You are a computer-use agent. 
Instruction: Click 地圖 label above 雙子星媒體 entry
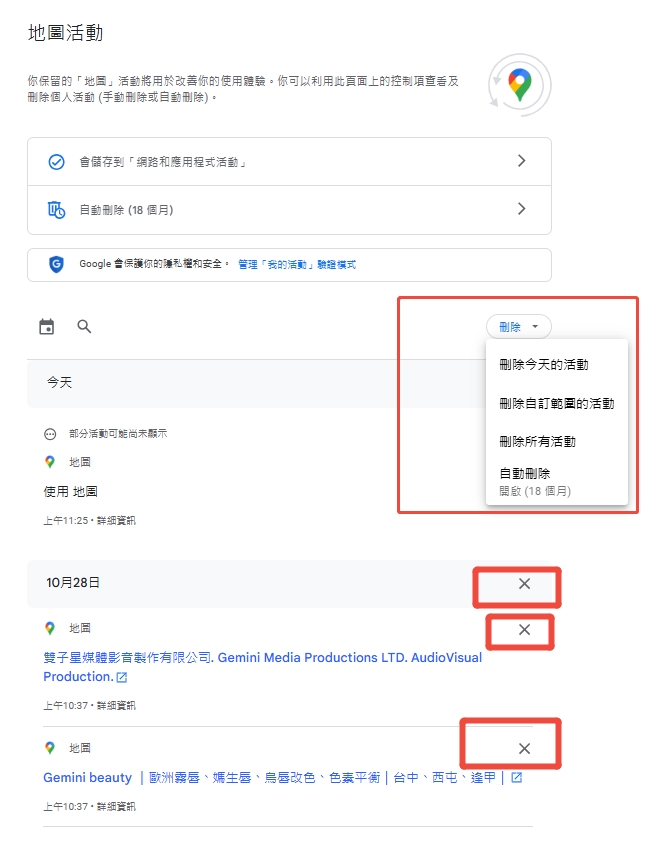pyautogui.click(x=80, y=628)
